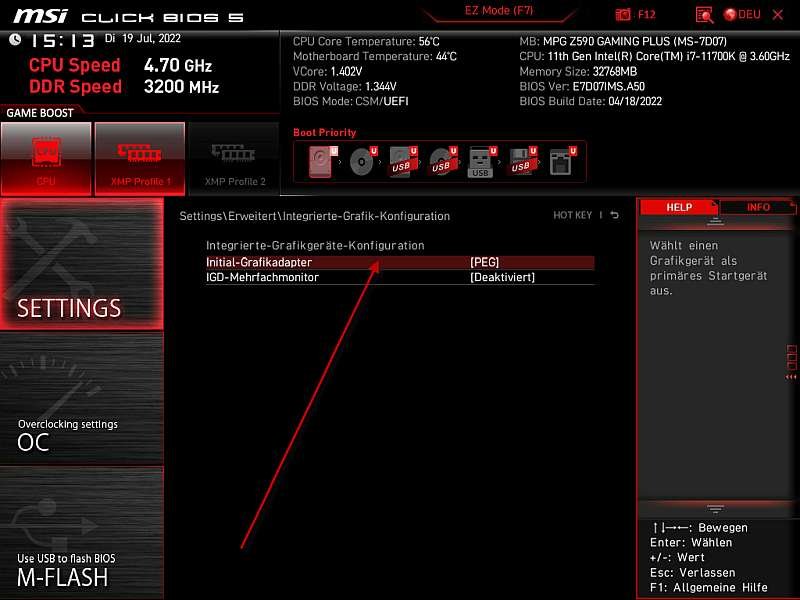Click the BIOS Build Date 04/18/2022 line
The image size is (800, 600).
tap(590, 101)
